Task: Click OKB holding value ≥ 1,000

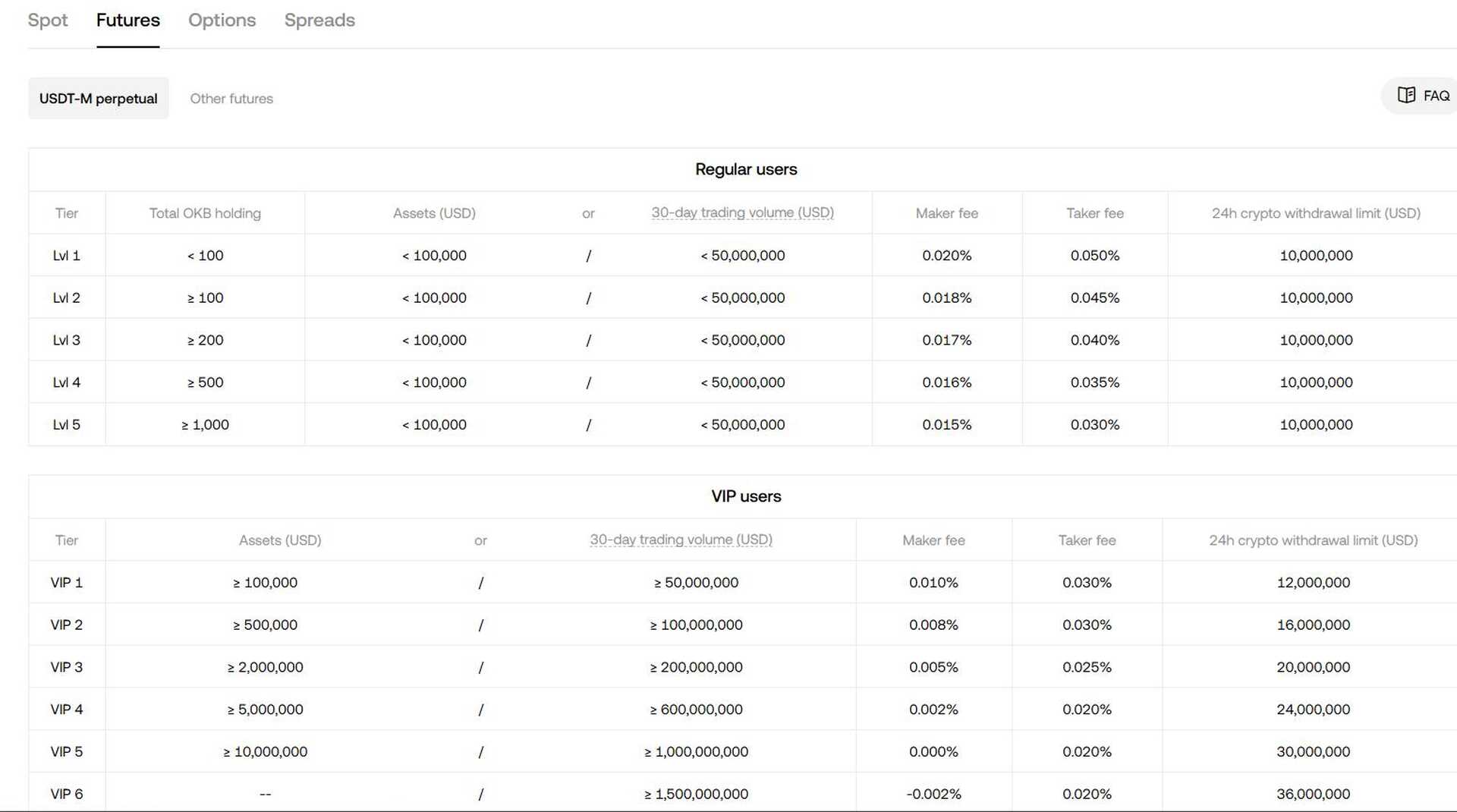Action: click(205, 425)
